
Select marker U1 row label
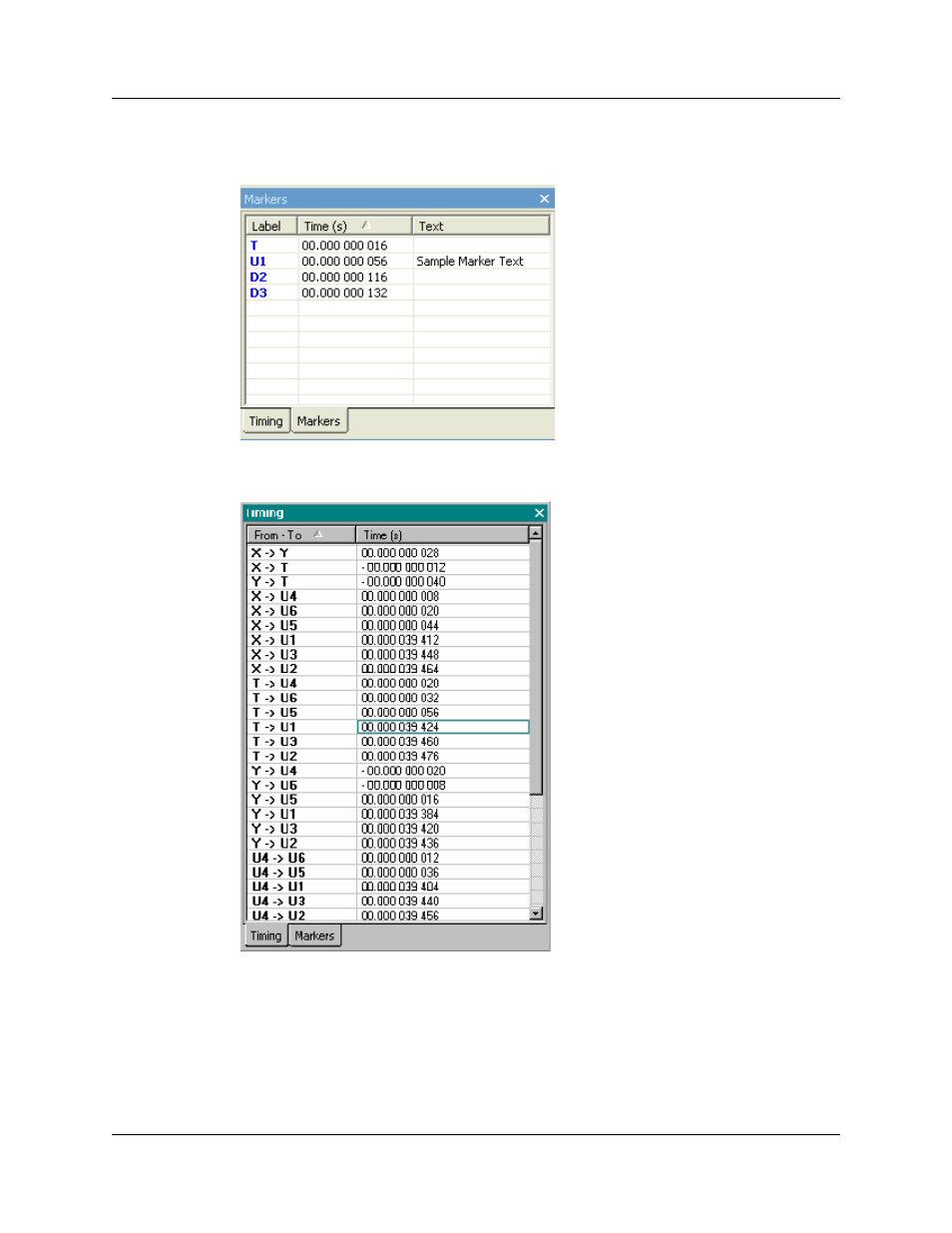tap(257, 262)
